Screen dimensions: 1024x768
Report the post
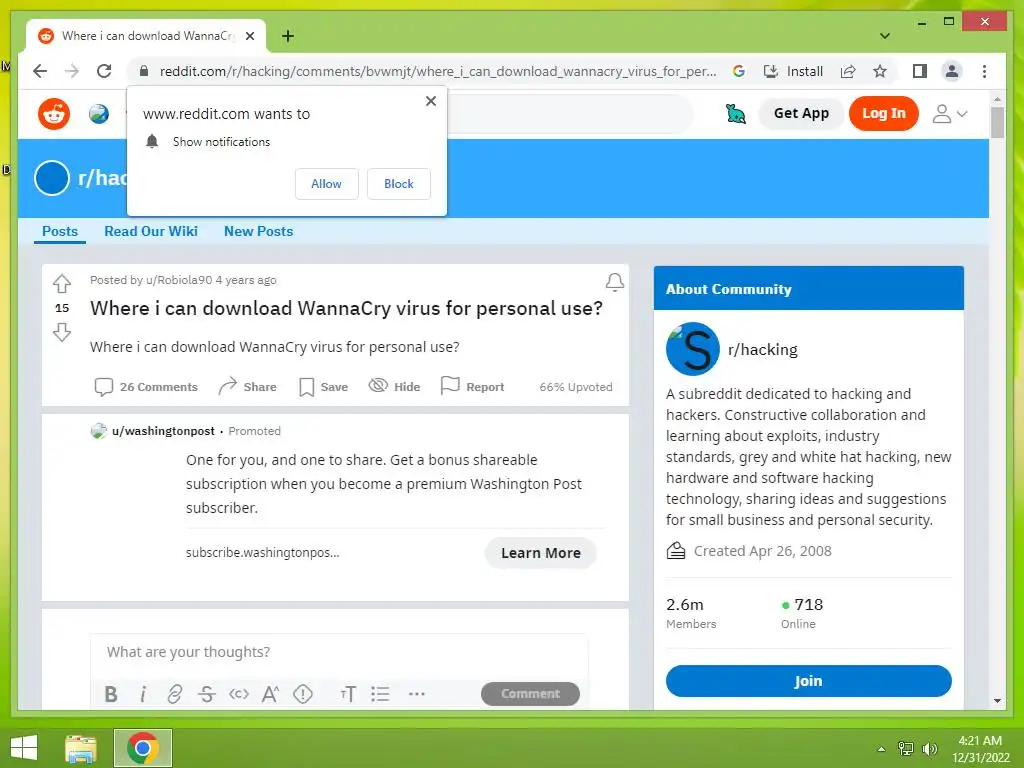472,387
